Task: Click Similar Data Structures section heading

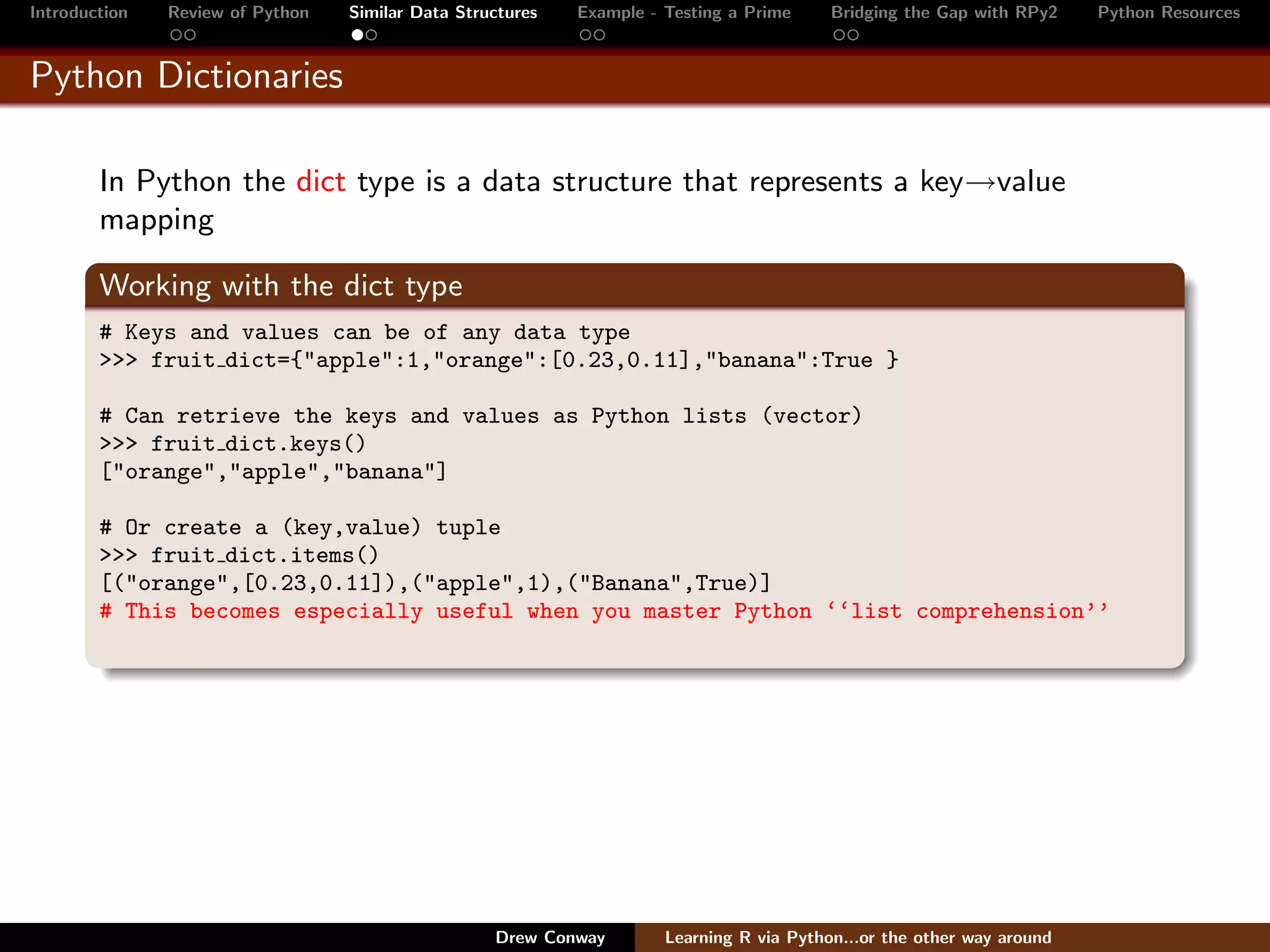Action: (x=443, y=12)
